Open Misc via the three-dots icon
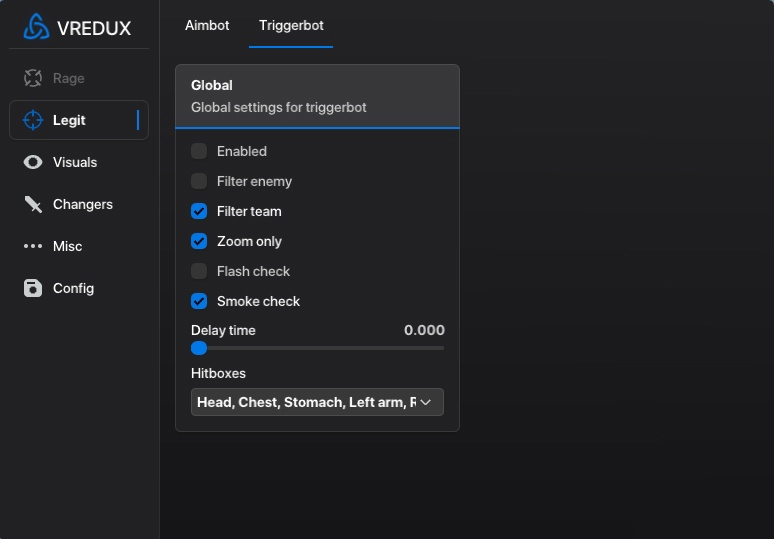Viewport: 774px width, 539px height. click(33, 246)
